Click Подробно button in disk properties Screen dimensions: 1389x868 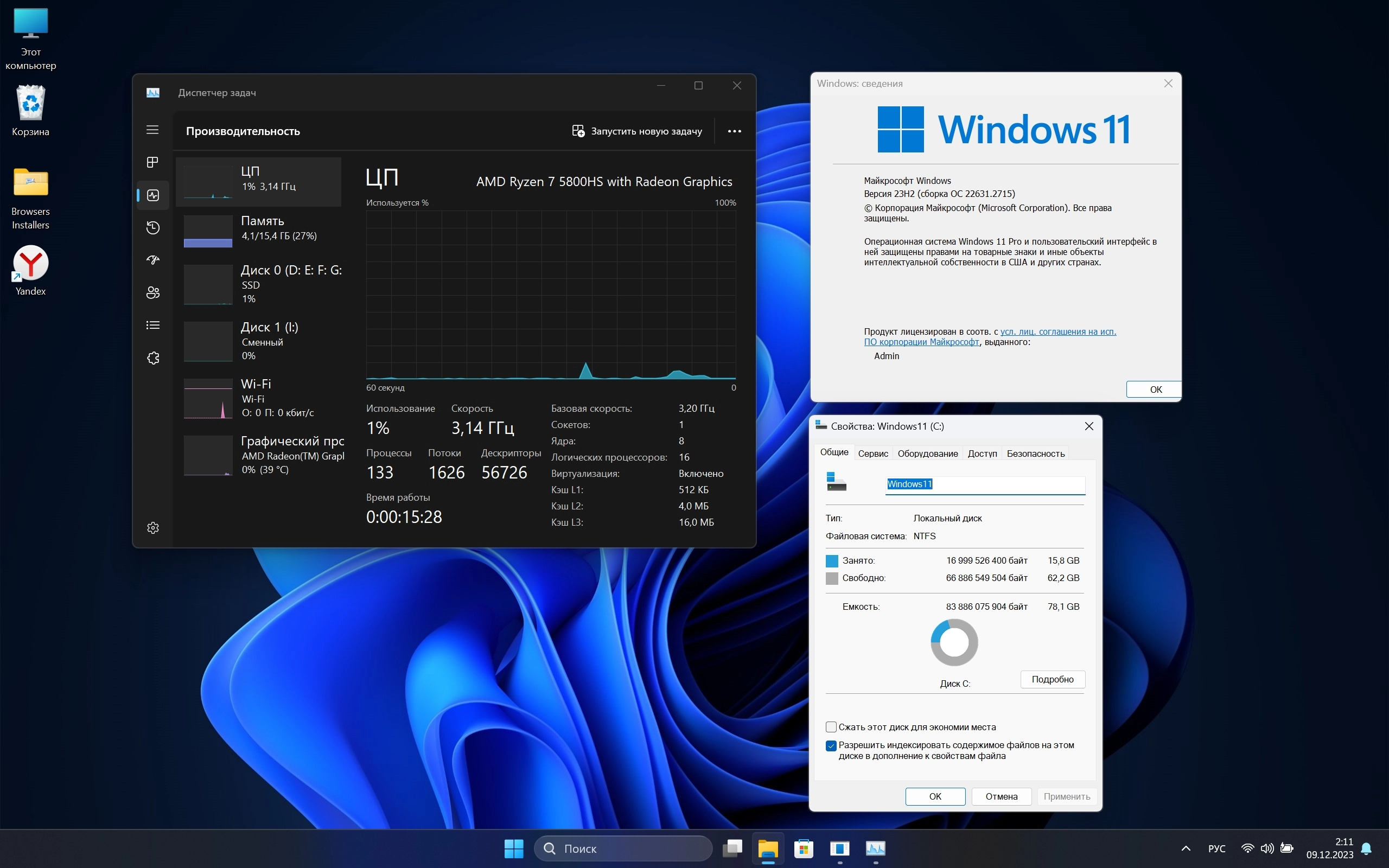1052,679
